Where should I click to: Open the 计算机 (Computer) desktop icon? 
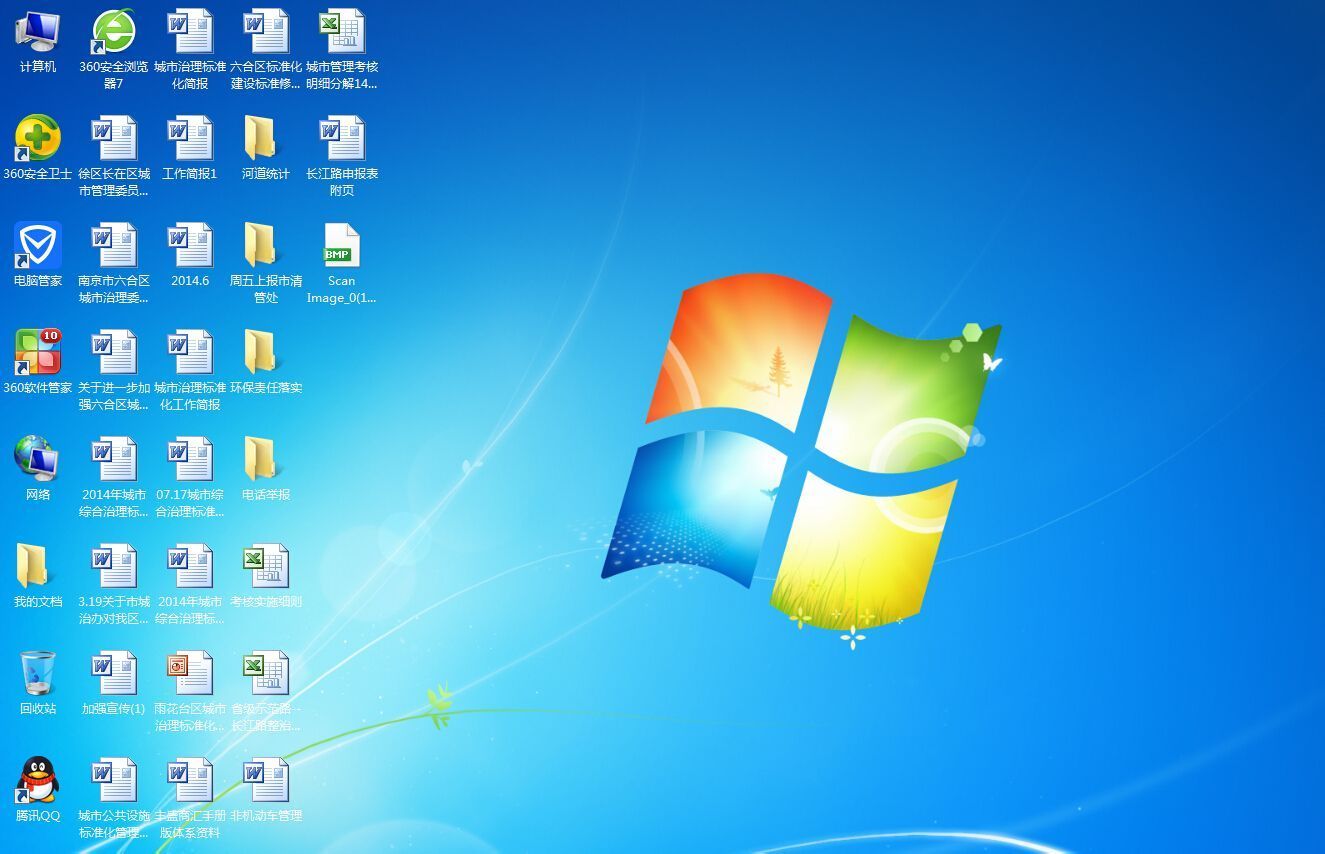coord(38,33)
